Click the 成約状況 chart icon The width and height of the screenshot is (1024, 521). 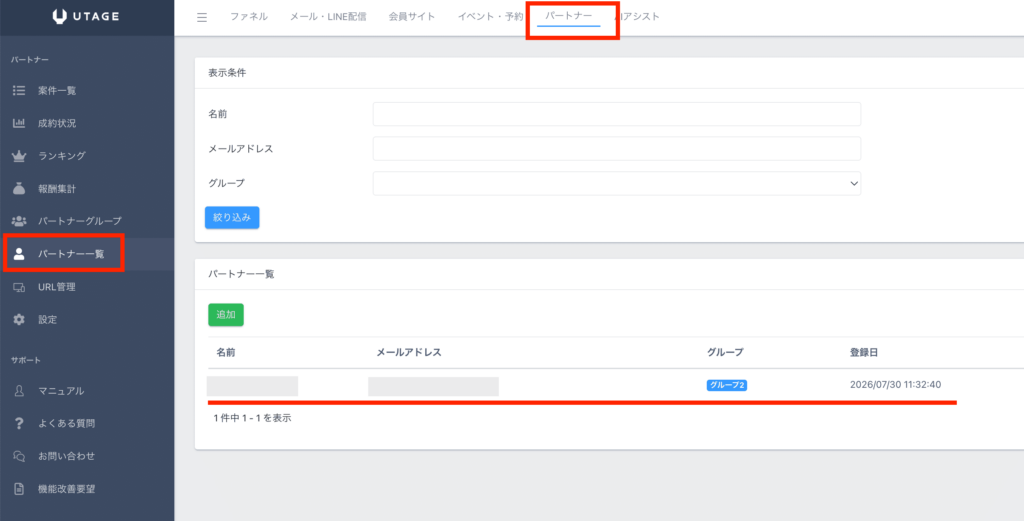point(19,123)
